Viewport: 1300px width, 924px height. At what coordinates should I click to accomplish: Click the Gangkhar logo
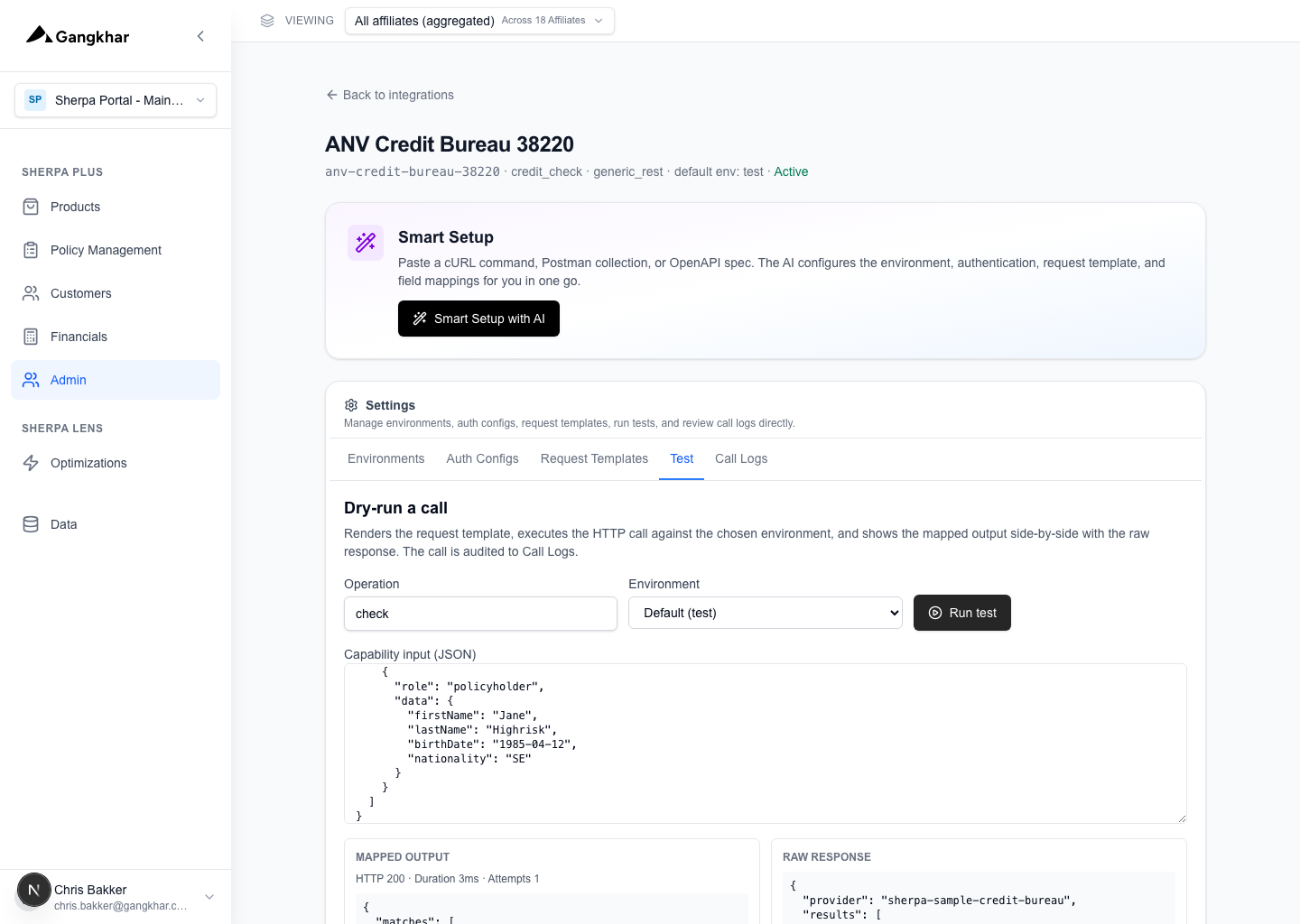tap(78, 36)
